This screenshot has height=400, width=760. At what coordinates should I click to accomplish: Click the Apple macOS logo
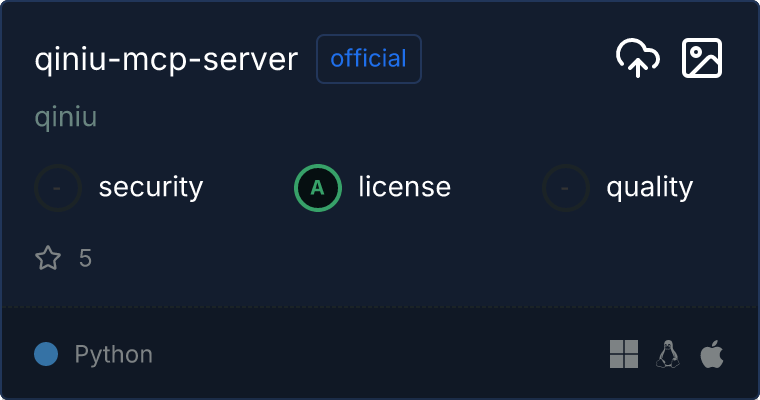711,354
